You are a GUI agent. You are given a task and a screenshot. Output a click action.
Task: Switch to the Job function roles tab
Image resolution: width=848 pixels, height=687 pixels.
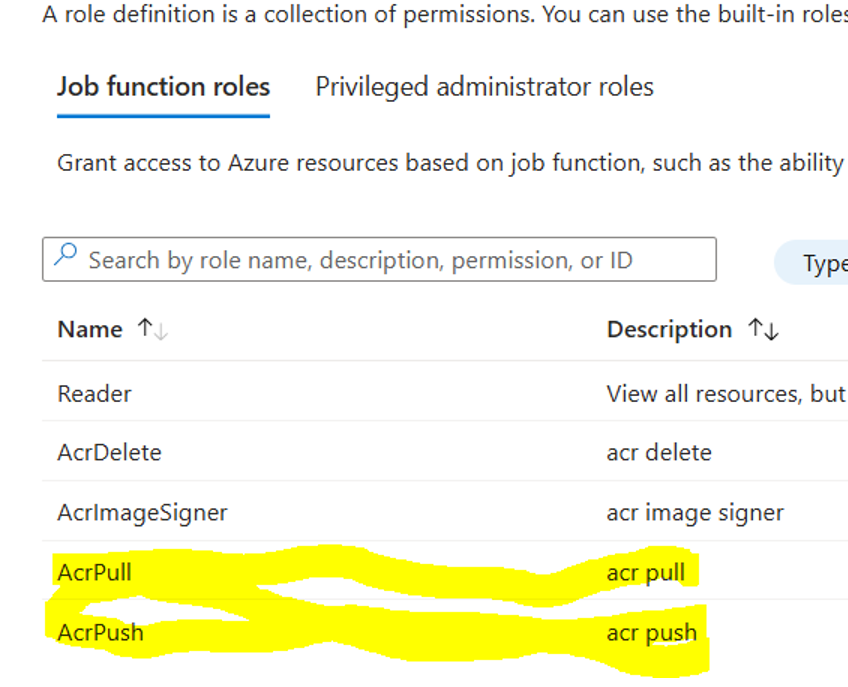coord(163,87)
